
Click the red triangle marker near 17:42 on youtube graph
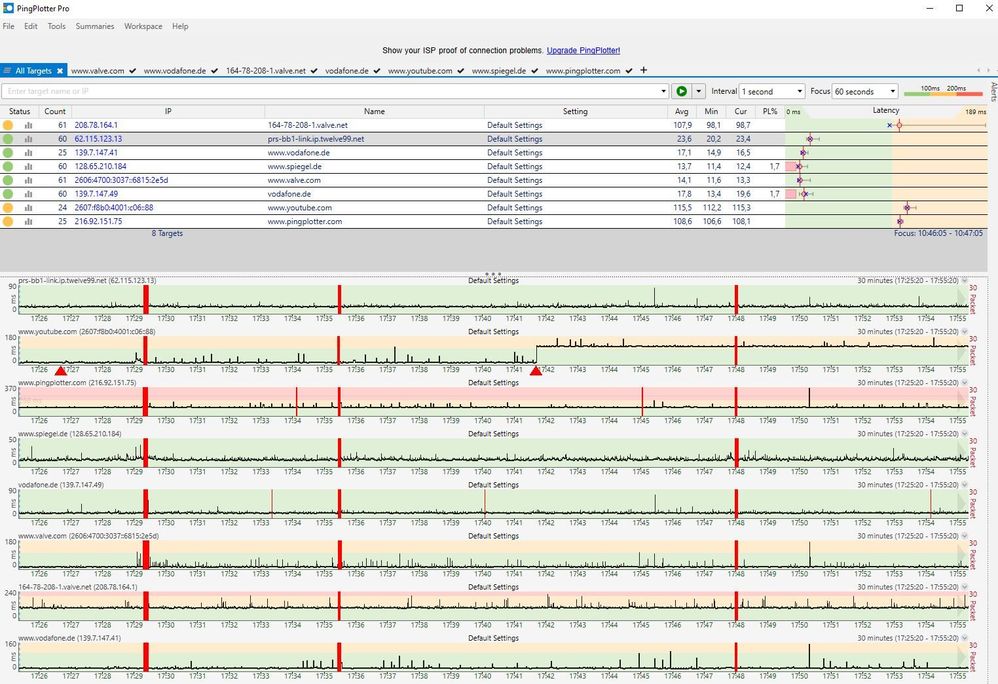(536, 371)
